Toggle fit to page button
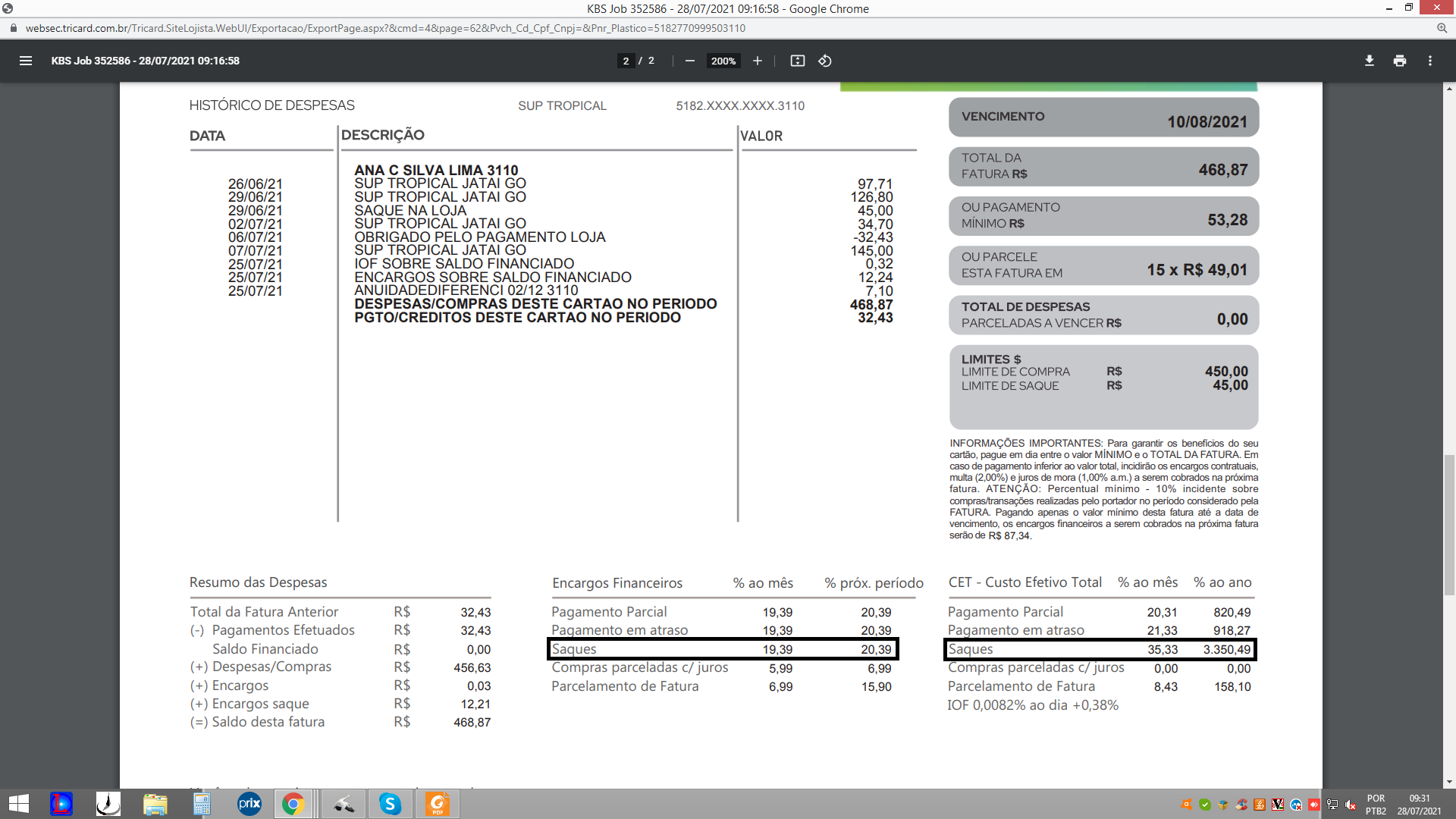This screenshot has width=1456, height=819. click(797, 61)
